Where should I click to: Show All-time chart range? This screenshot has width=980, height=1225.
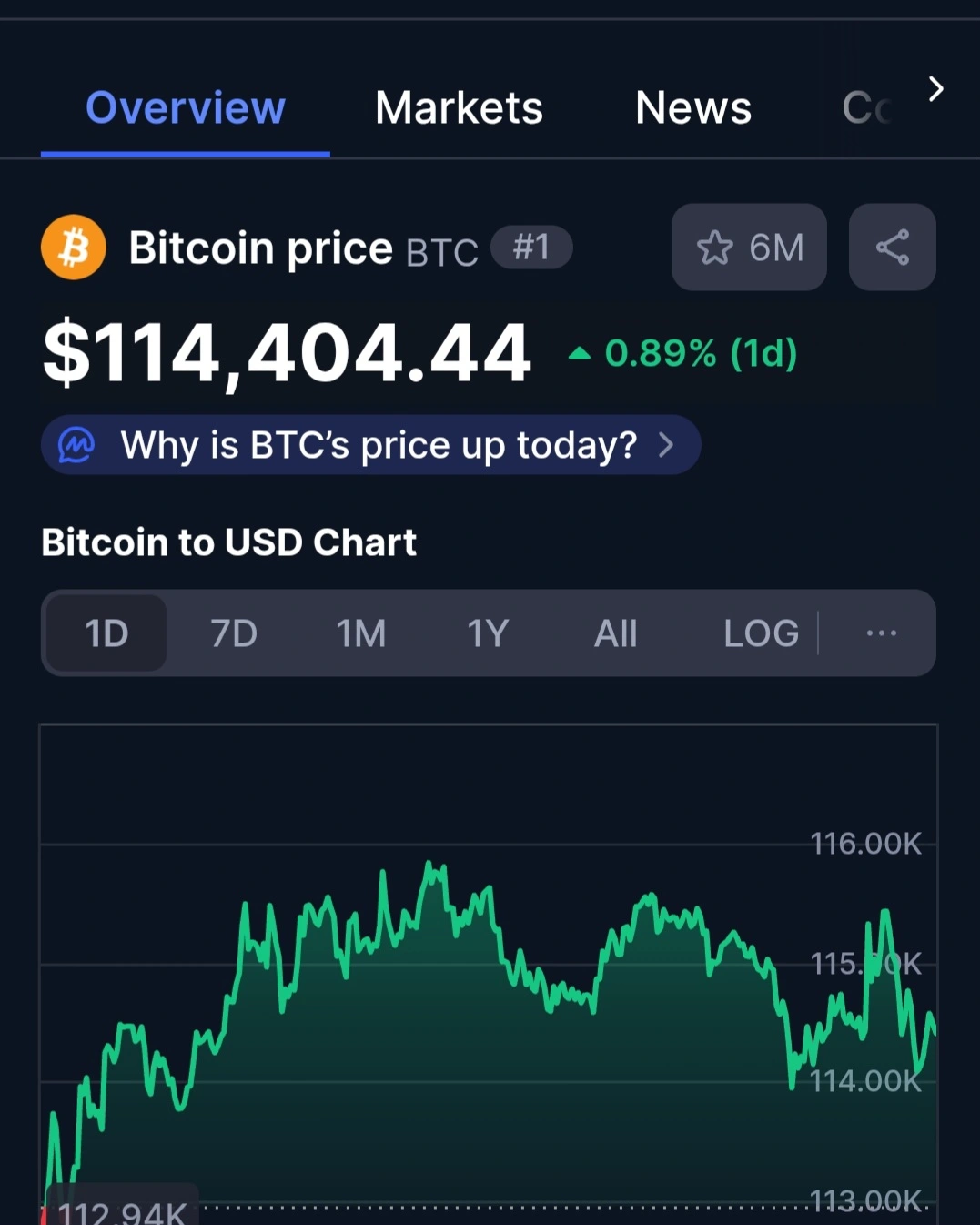tap(616, 633)
